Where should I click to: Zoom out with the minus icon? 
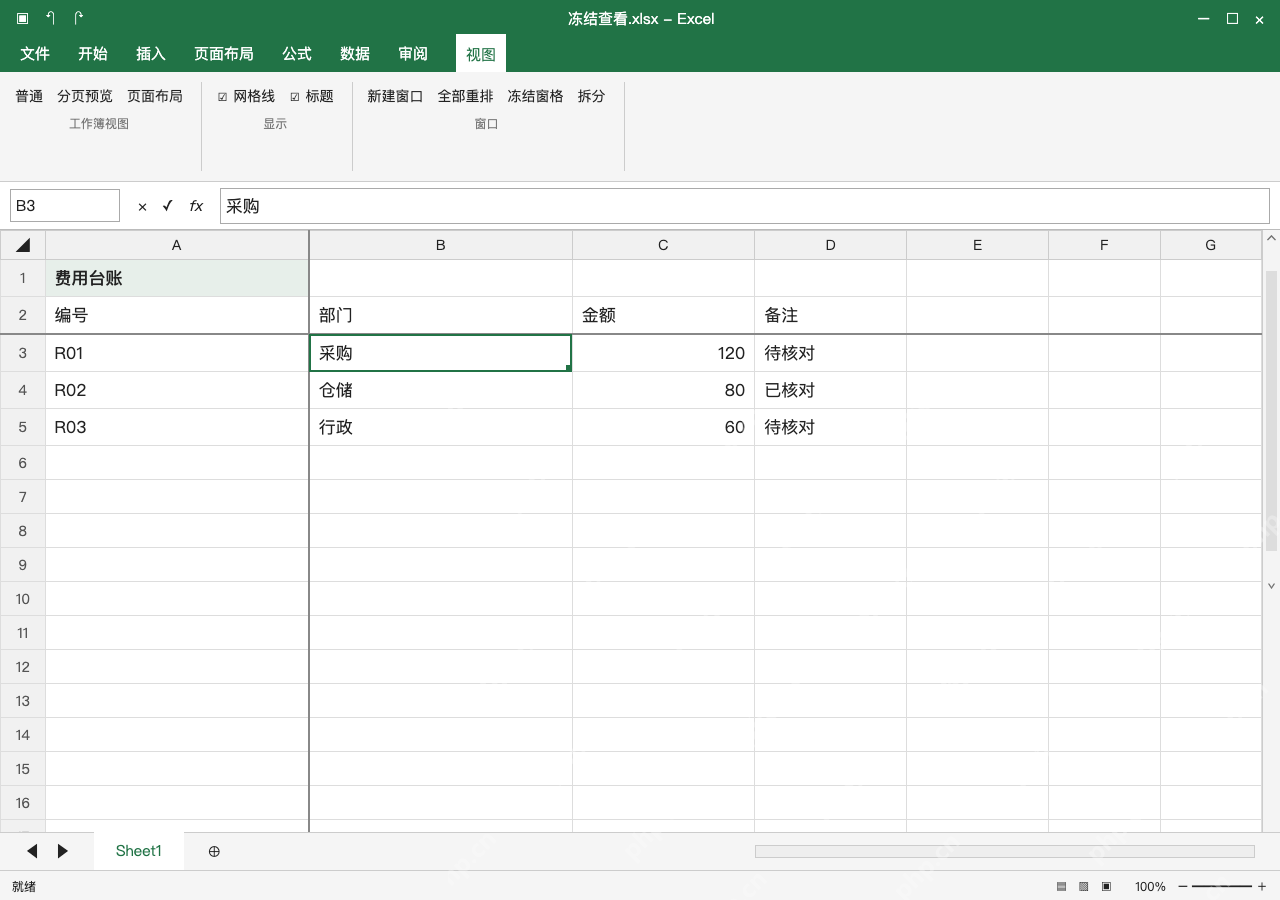tap(1183, 886)
